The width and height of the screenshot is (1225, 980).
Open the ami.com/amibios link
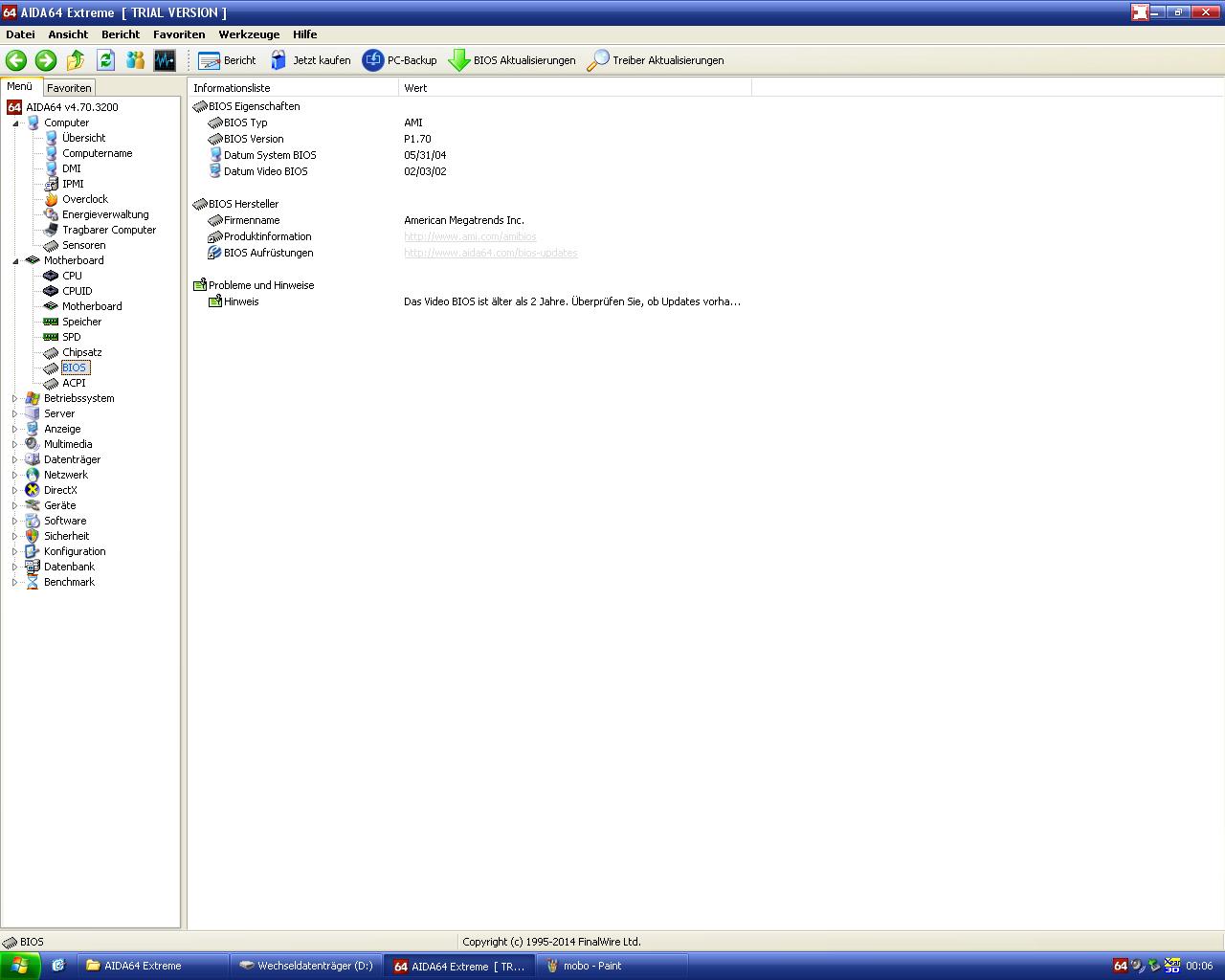(470, 236)
